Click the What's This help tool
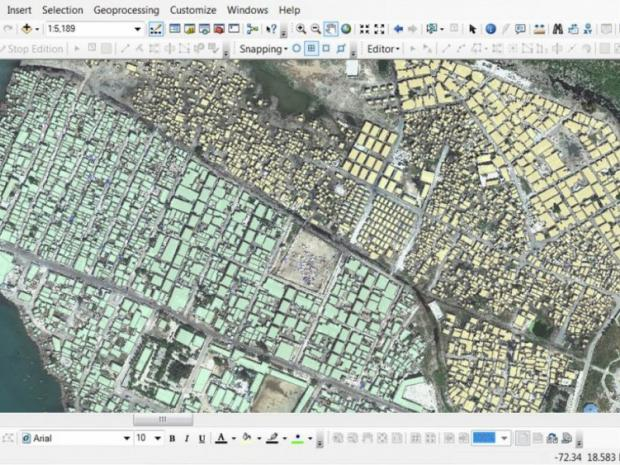The image size is (620, 465). tap(271, 29)
